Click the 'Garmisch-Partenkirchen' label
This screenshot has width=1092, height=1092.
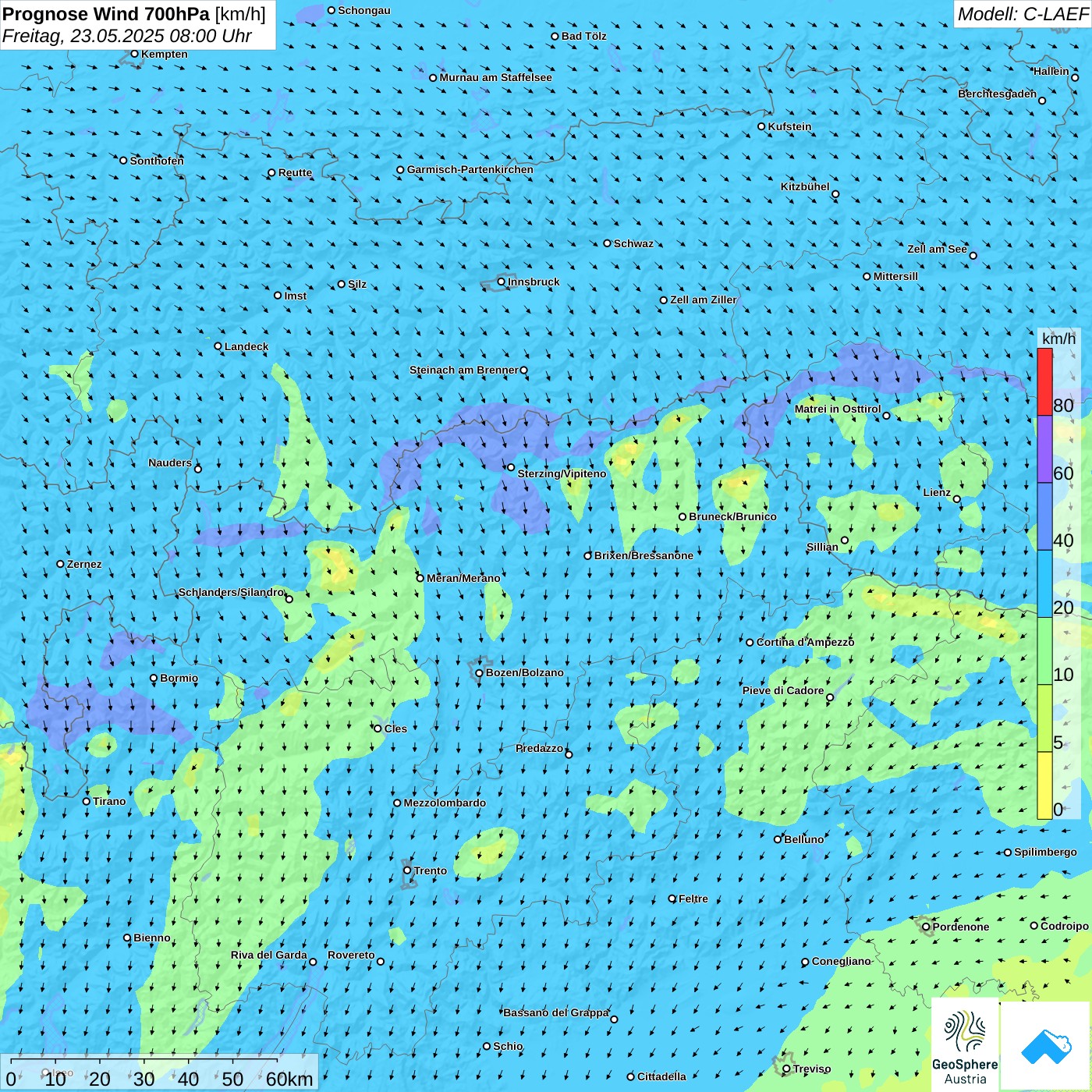click(x=470, y=169)
